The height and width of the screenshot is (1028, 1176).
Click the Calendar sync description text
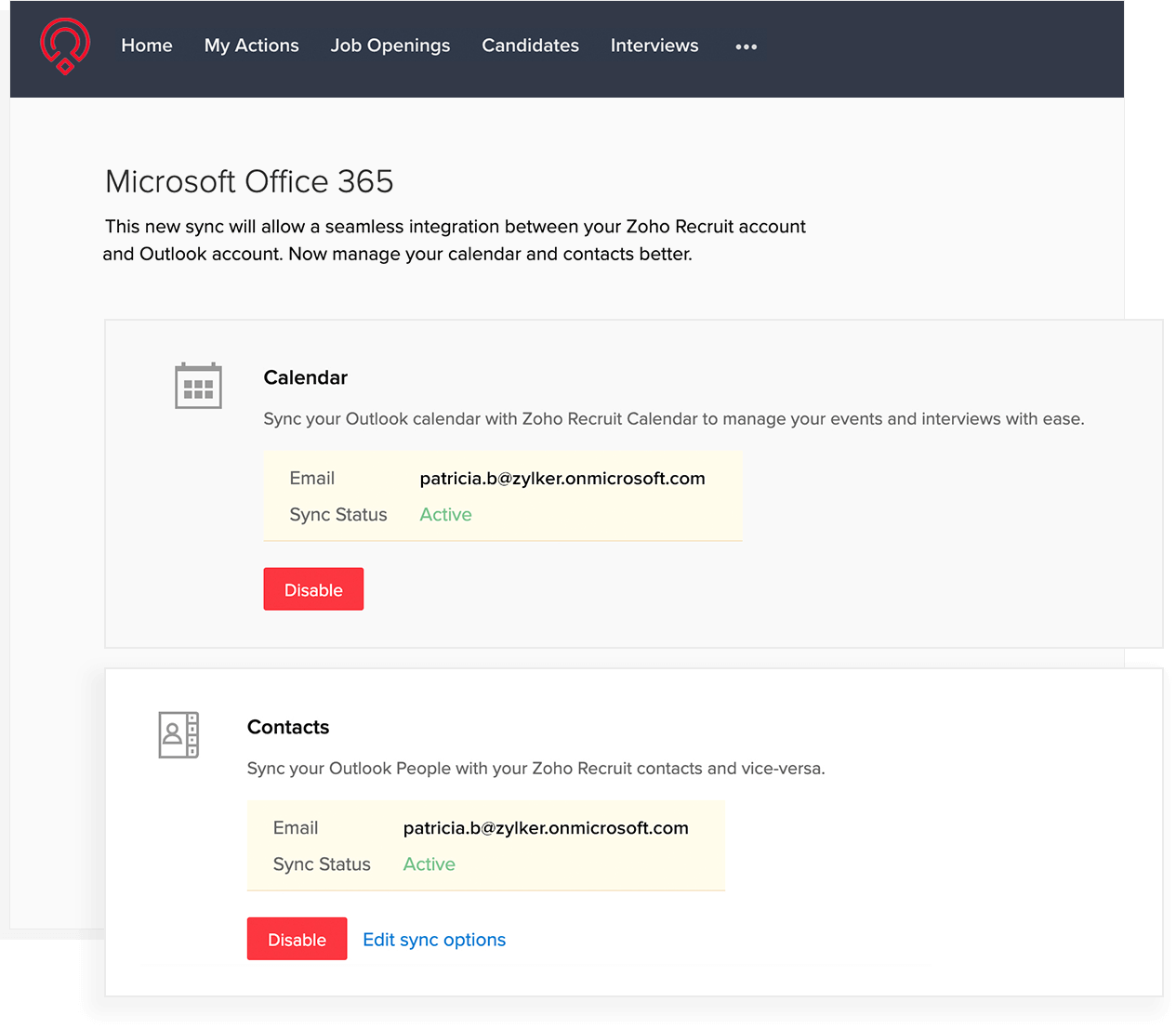coord(674,419)
